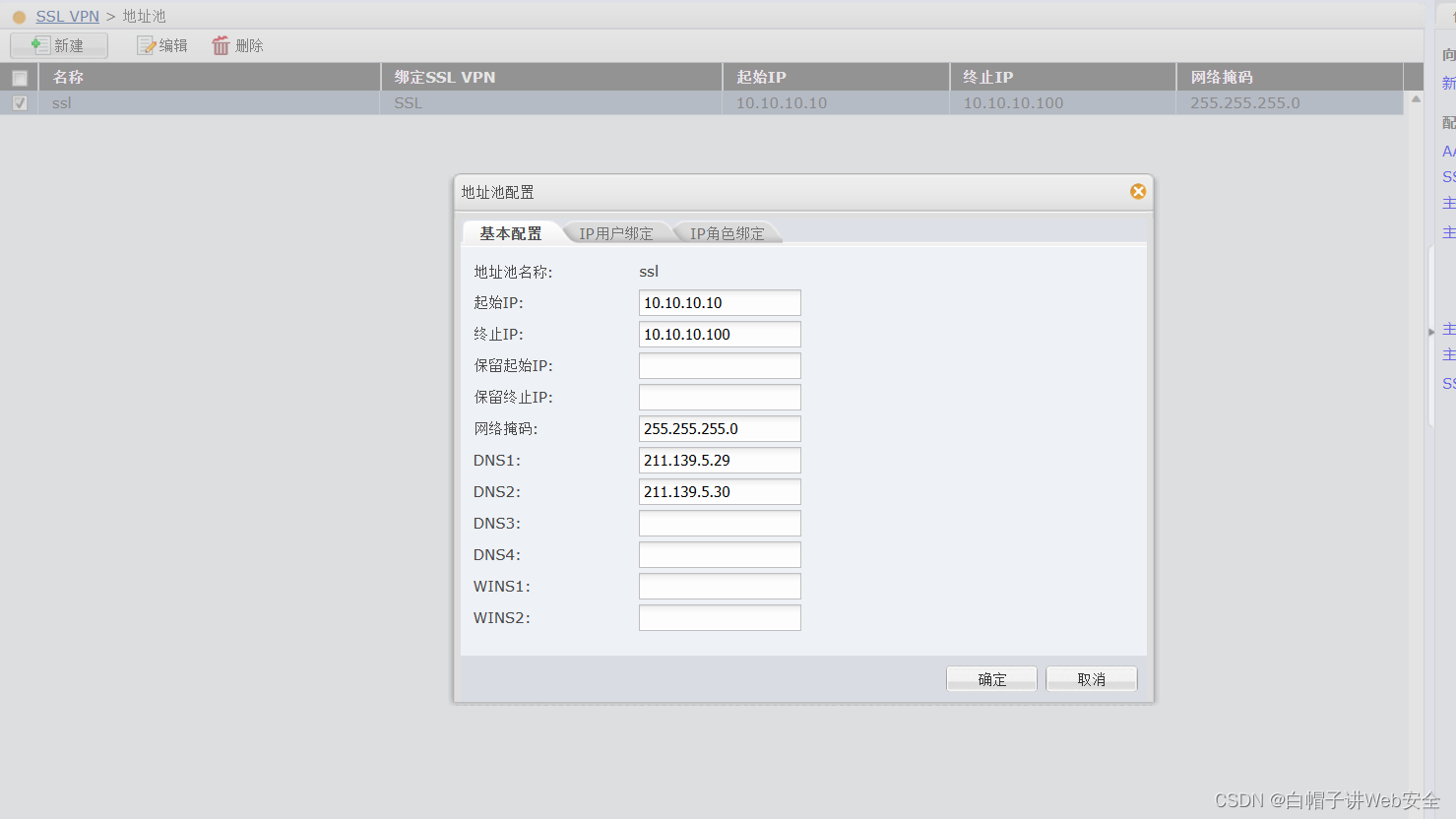Screen dimensions: 1456x819
Task: Sort by the 绑定SSL VPN column header
Action: click(551, 77)
